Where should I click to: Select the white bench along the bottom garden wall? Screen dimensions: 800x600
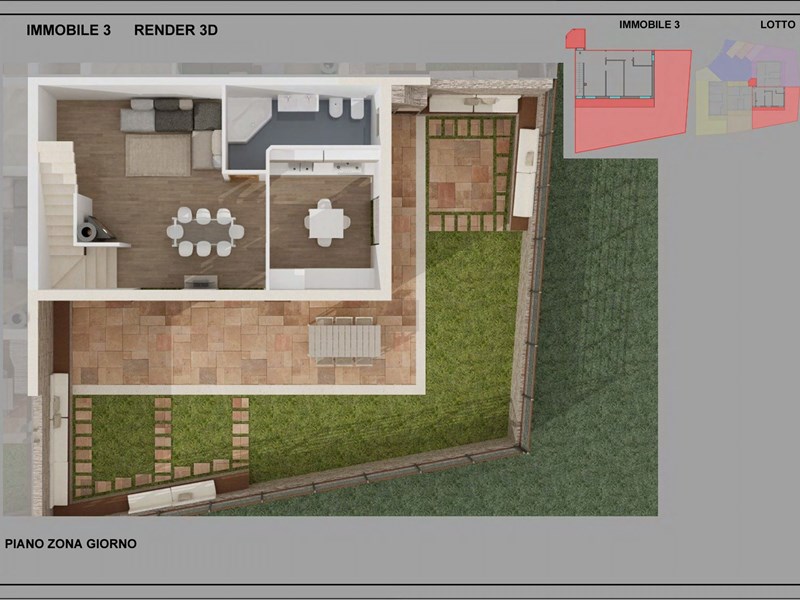click(172, 497)
